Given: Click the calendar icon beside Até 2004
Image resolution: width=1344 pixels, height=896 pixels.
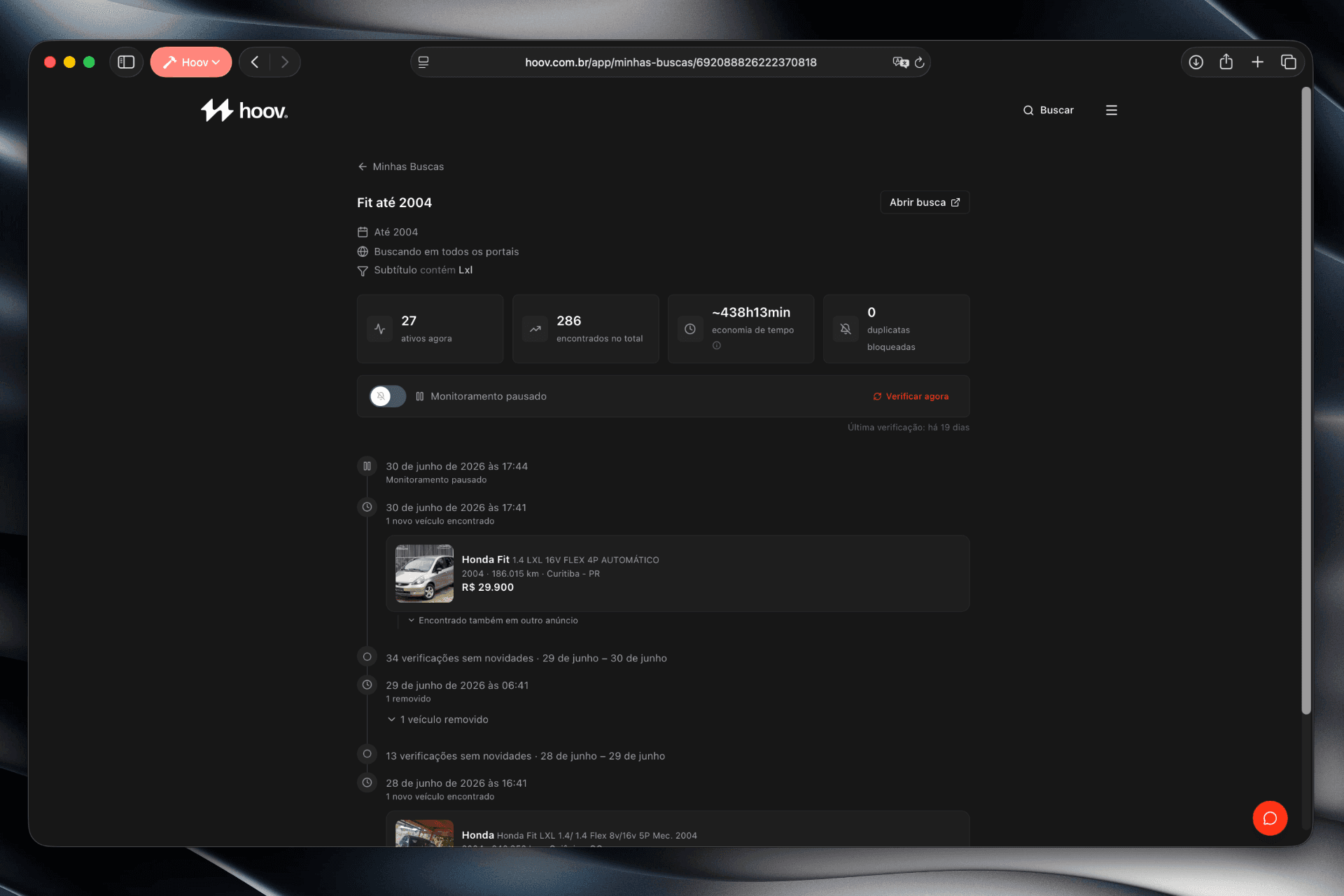Looking at the screenshot, I should pyautogui.click(x=363, y=232).
